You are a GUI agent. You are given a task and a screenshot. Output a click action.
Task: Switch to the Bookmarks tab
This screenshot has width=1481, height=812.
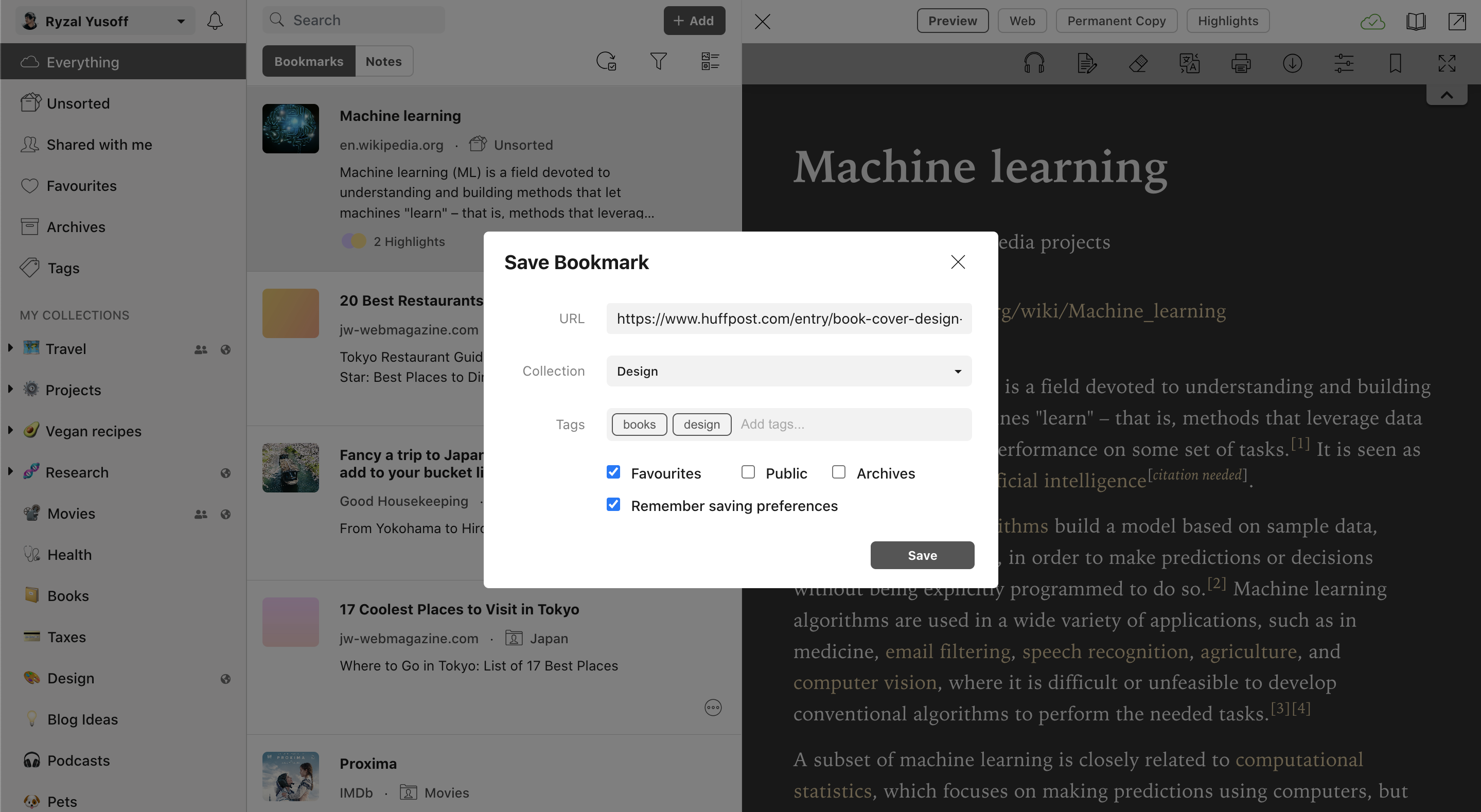tap(309, 61)
